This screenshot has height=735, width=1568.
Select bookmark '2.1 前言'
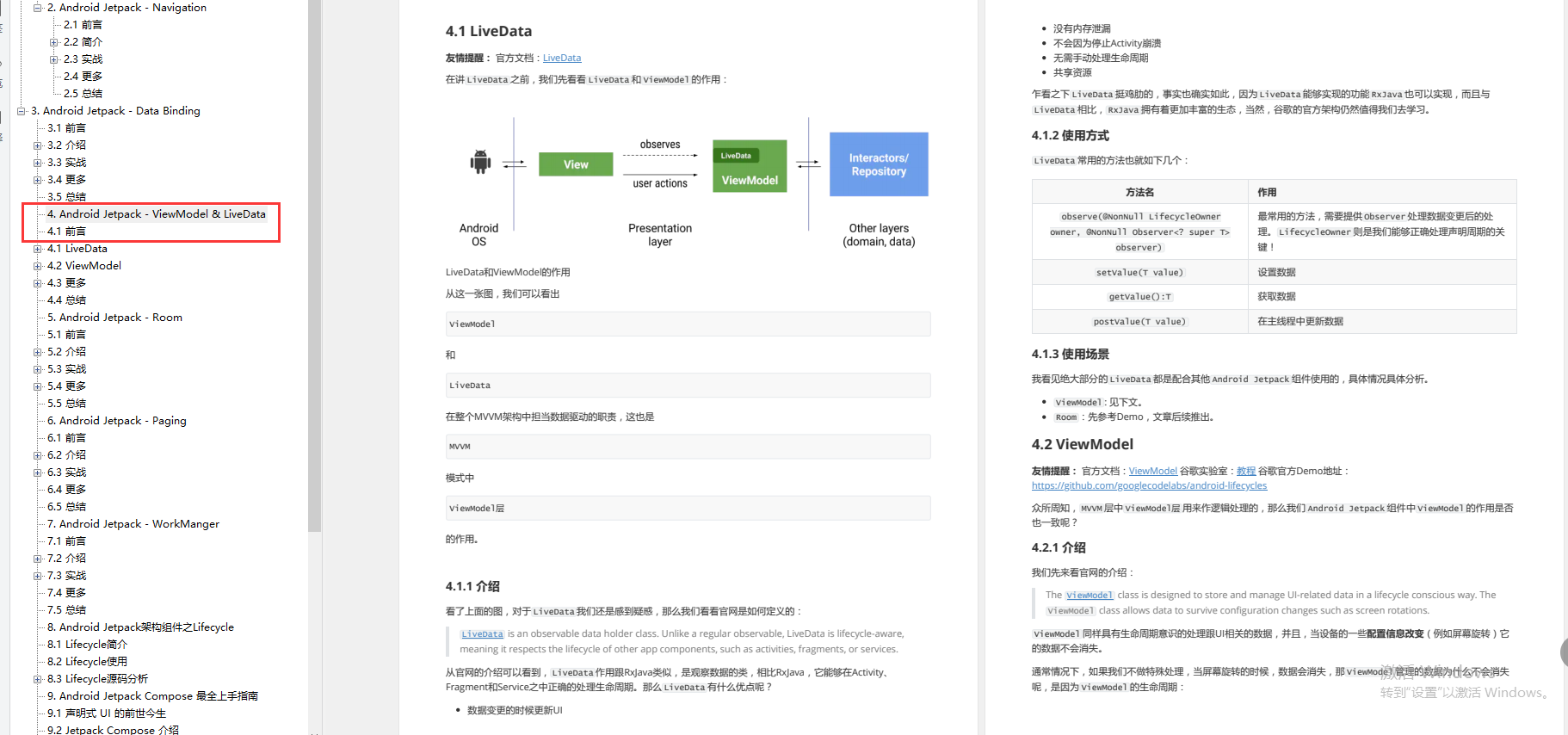[83, 25]
